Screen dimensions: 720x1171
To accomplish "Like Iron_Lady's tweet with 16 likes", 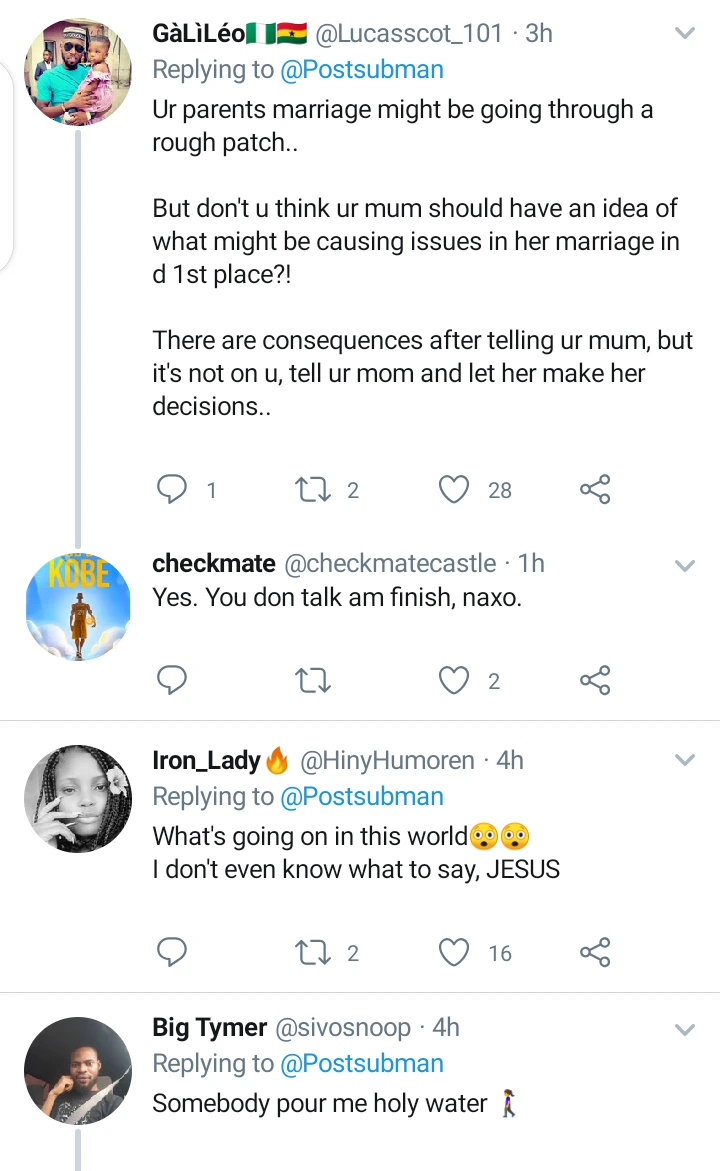I will [x=455, y=953].
